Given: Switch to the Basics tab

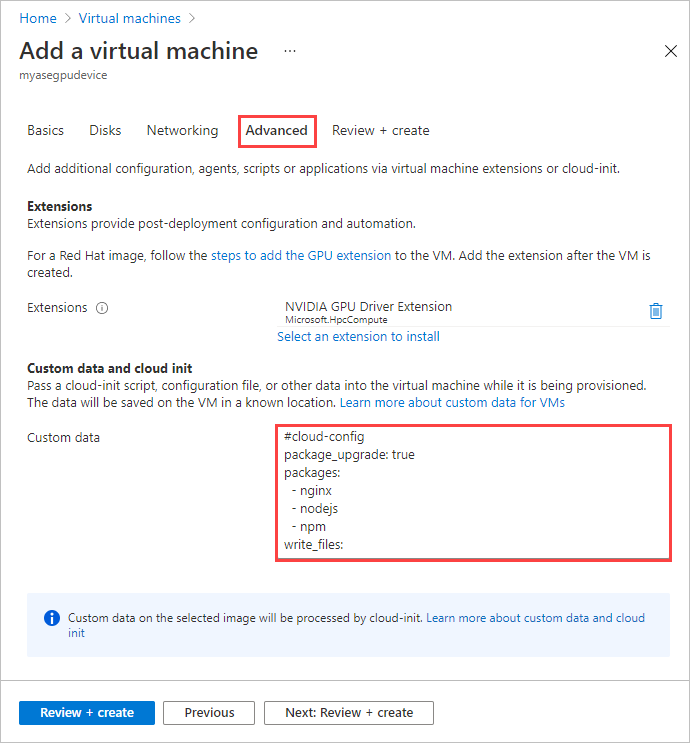Looking at the screenshot, I should click(45, 131).
